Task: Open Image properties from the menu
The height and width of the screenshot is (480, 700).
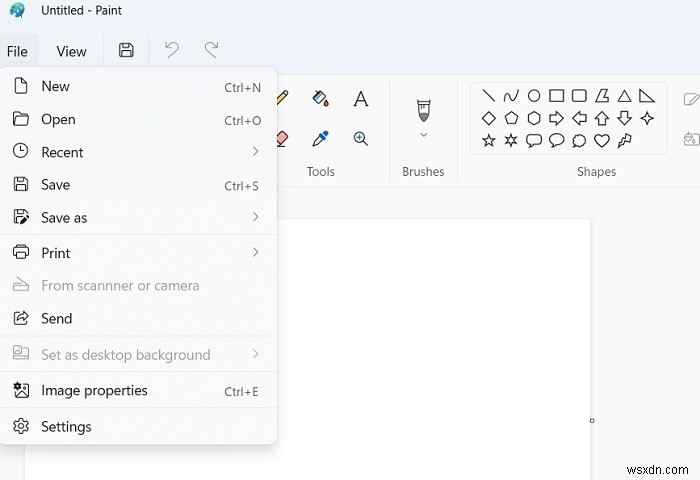Action: (x=138, y=391)
